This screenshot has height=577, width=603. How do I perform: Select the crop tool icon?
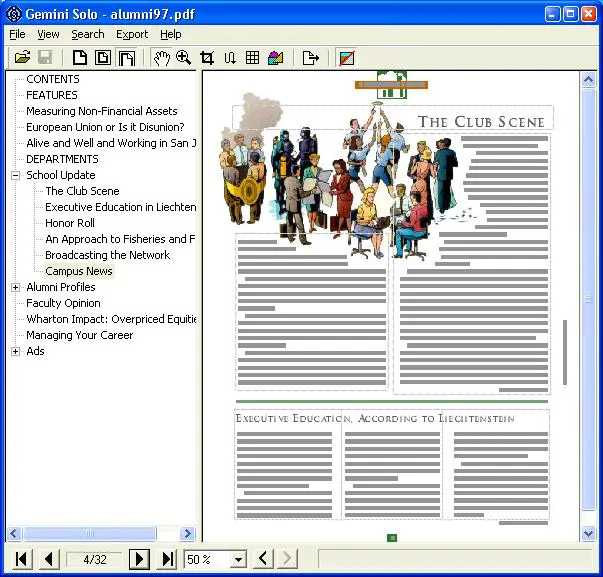(x=207, y=58)
